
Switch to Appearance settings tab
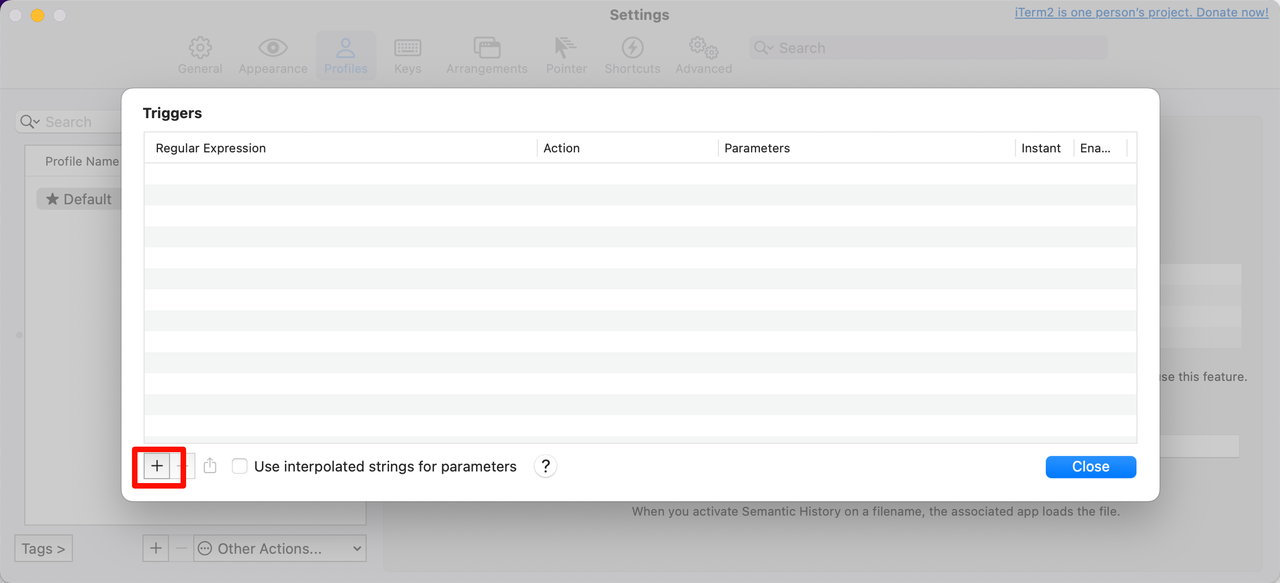pos(273,55)
